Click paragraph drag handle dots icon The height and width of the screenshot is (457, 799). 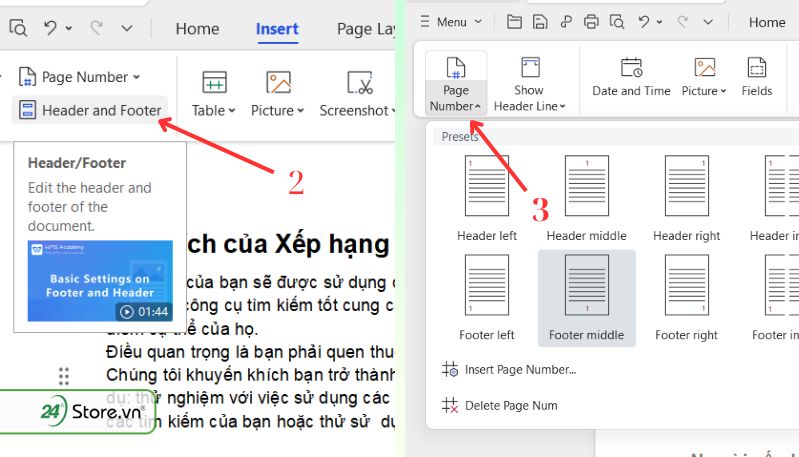point(64,376)
